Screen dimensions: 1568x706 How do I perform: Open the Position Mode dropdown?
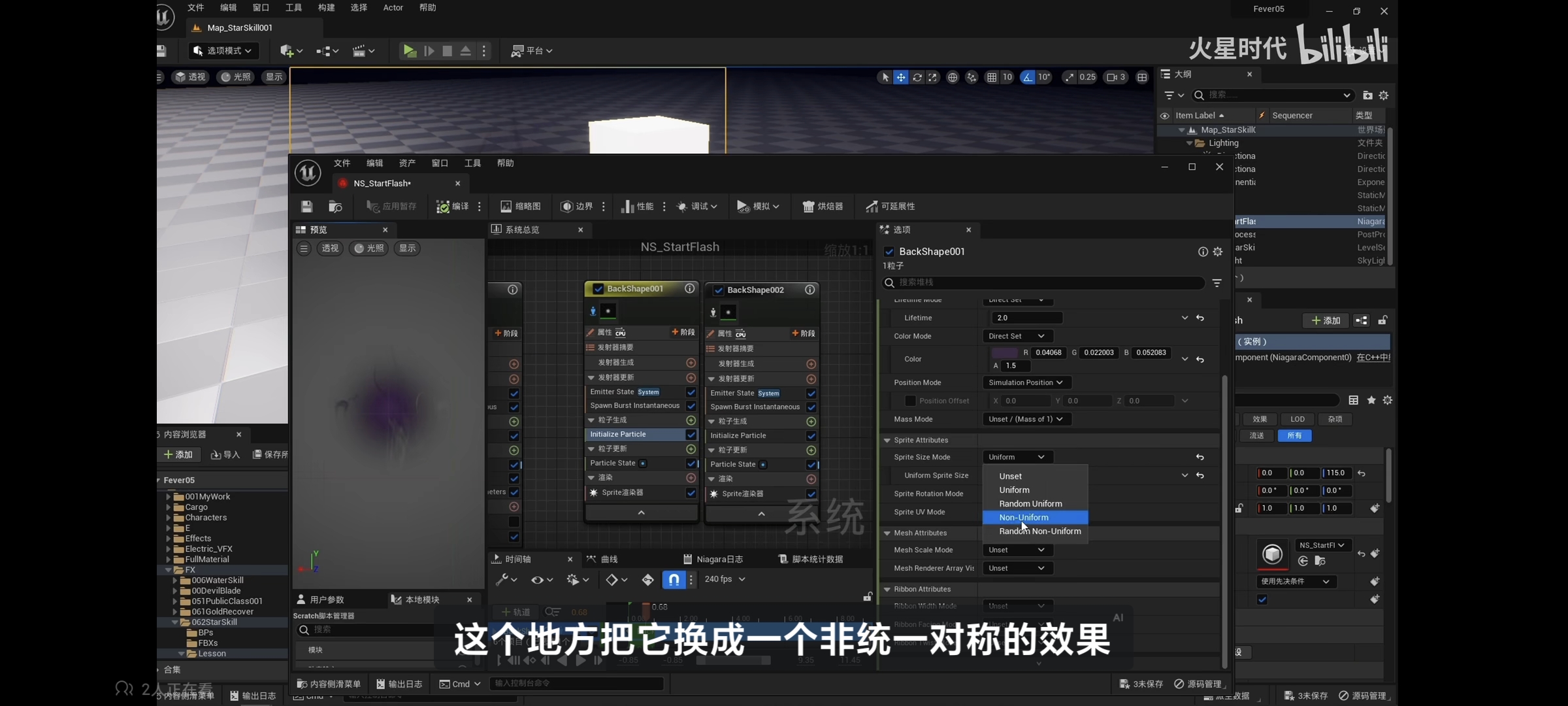point(1026,382)
